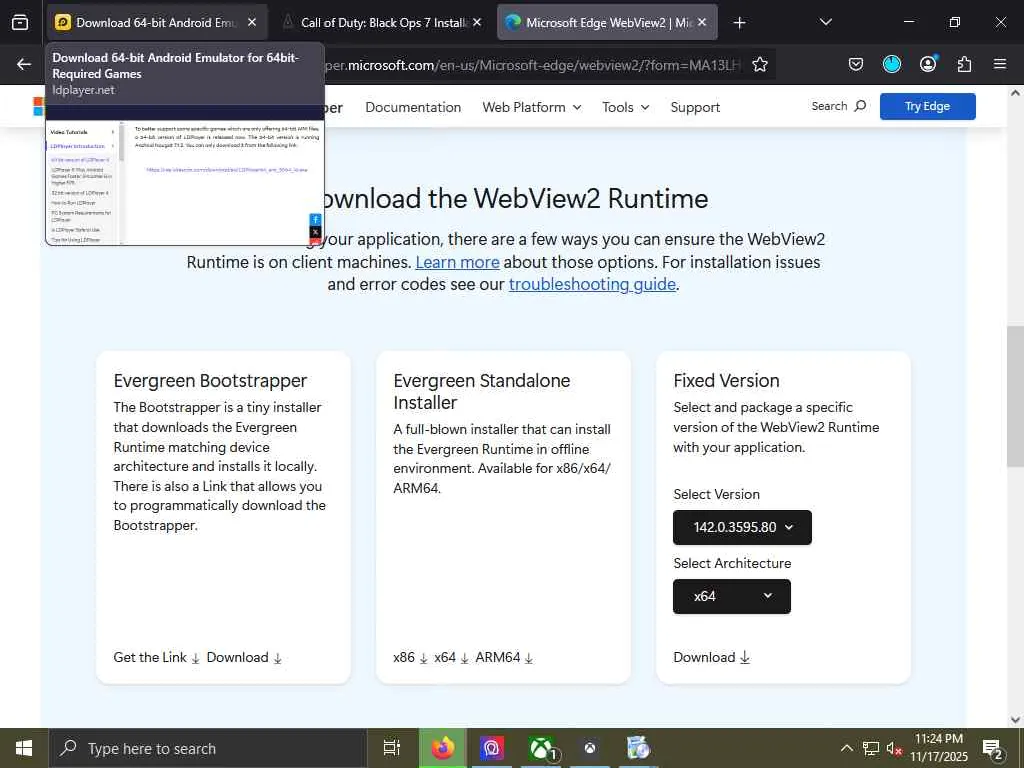
Task: Follow the Learn more link
Action: coord(457,263)
